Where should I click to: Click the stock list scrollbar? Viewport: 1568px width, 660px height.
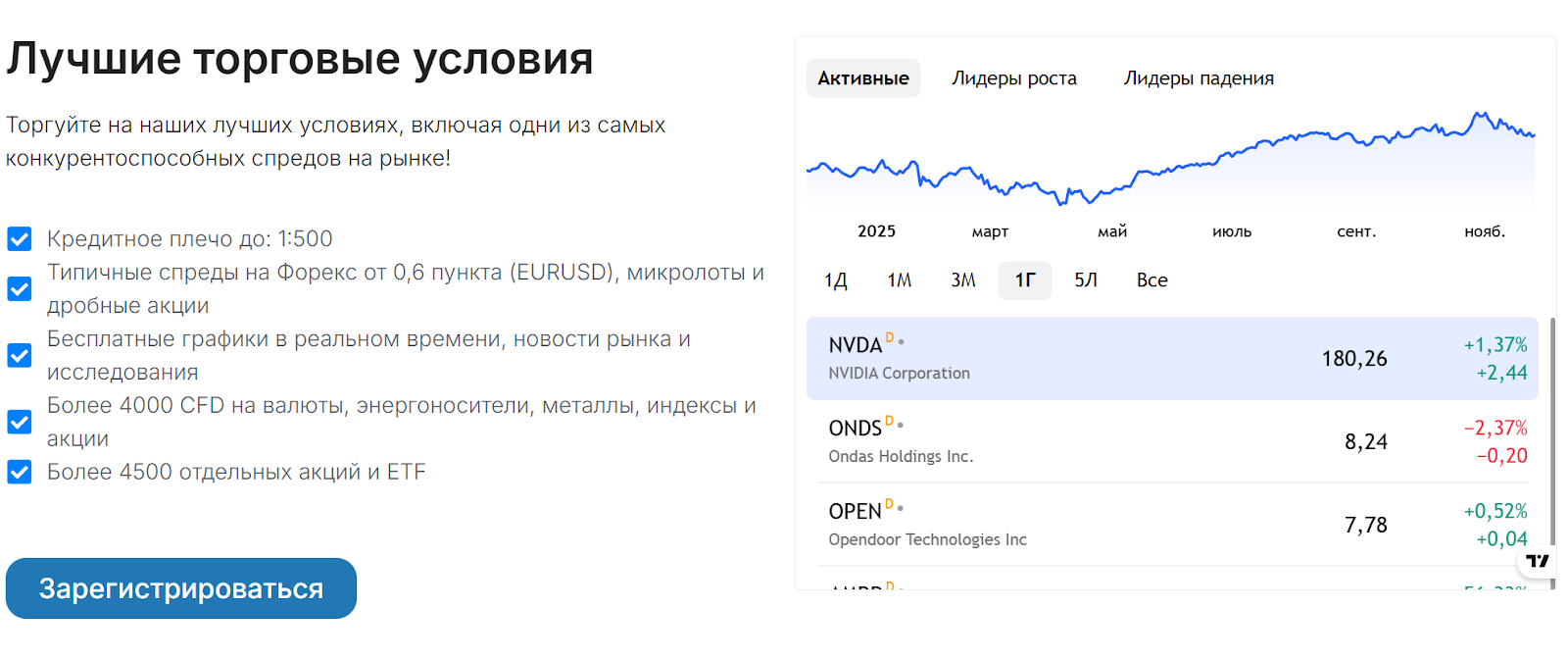coord(1552,432)
